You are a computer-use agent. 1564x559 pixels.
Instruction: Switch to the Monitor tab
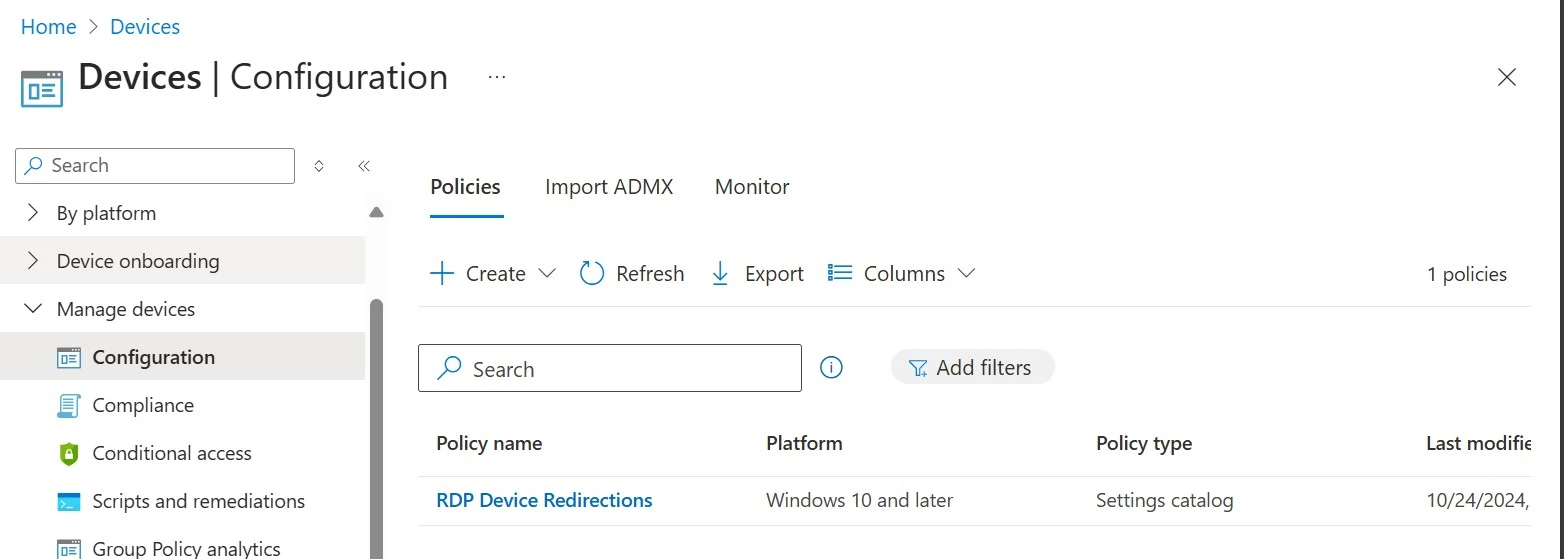[x=752, y=187]
